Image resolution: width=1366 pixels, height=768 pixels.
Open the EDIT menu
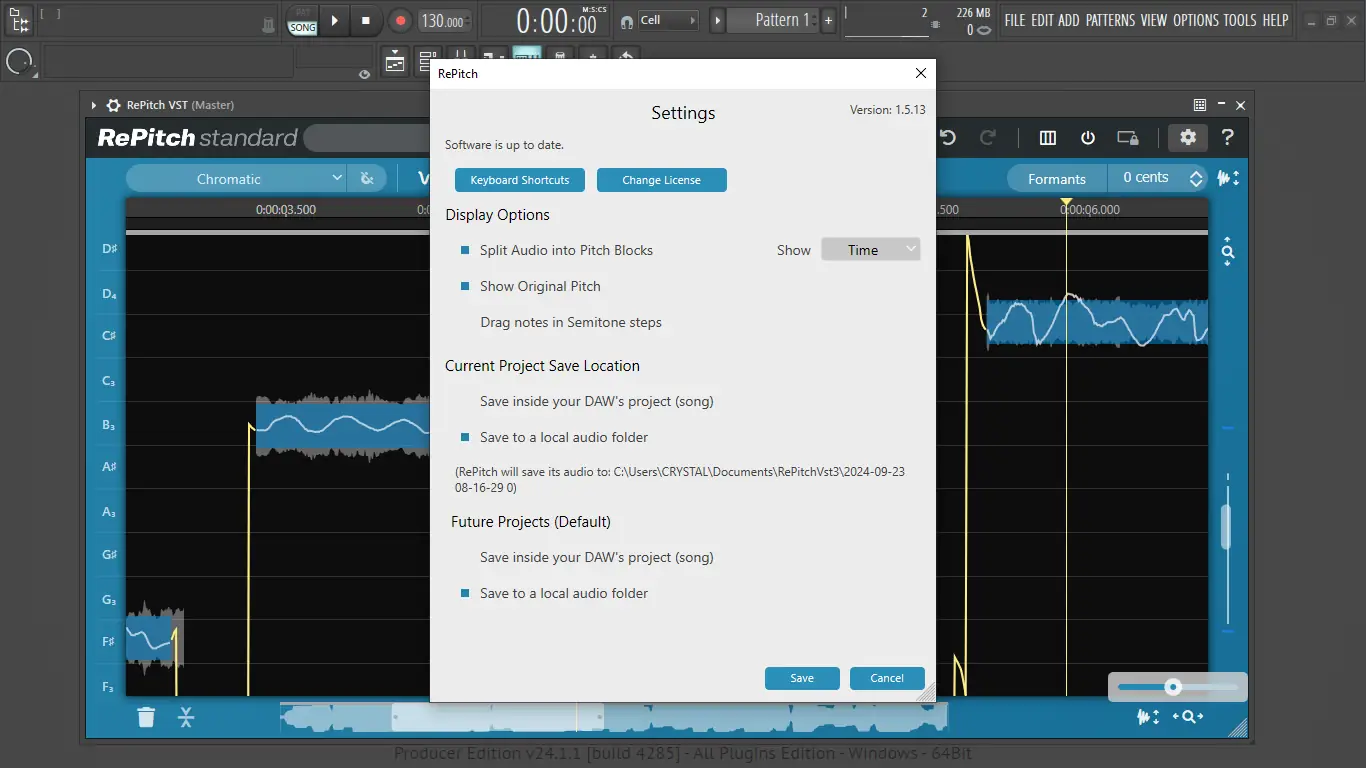(1042, 20)
